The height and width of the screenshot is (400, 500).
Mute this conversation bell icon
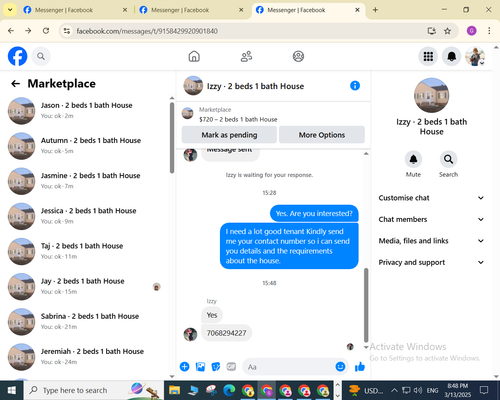point(413,159)
